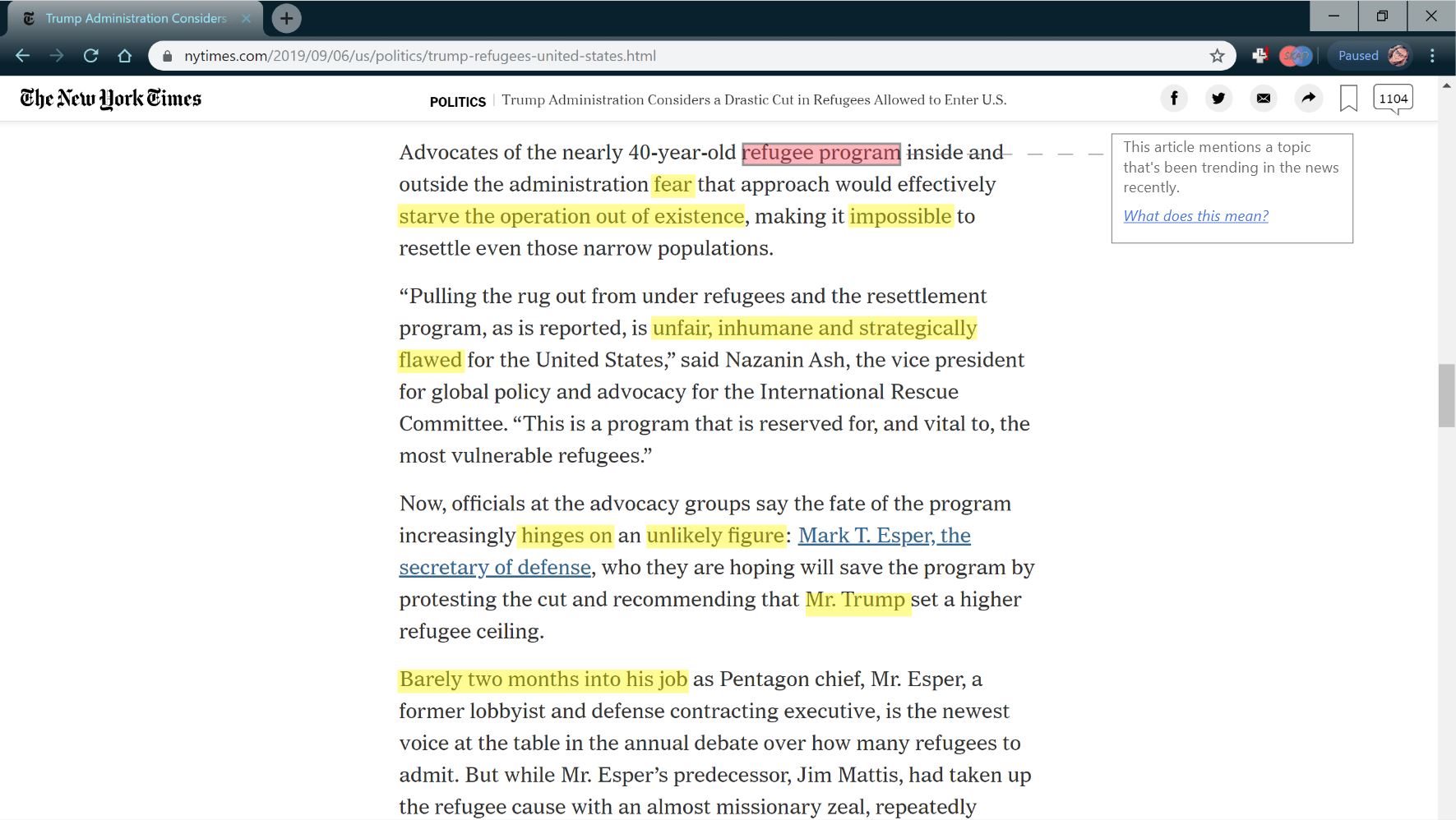Click the article headline in the header bar

[x=754, y=100]
